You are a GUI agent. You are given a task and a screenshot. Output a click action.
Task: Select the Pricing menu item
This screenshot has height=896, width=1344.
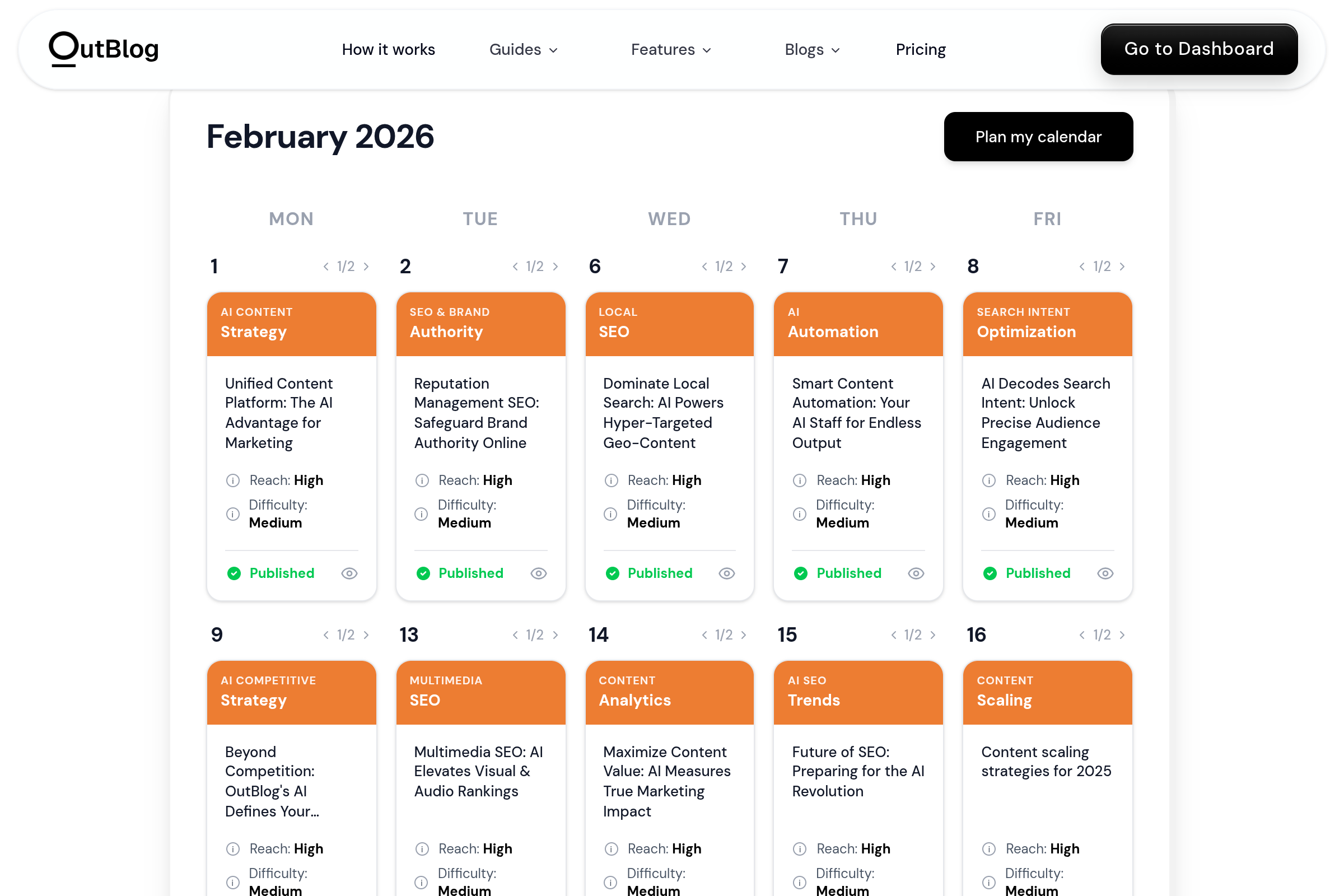(x=920, y=50)
